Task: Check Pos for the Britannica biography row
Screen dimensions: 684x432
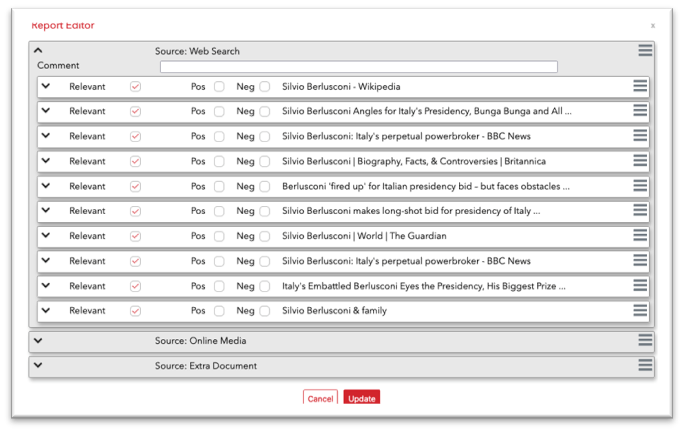Action: click(219, 162)
